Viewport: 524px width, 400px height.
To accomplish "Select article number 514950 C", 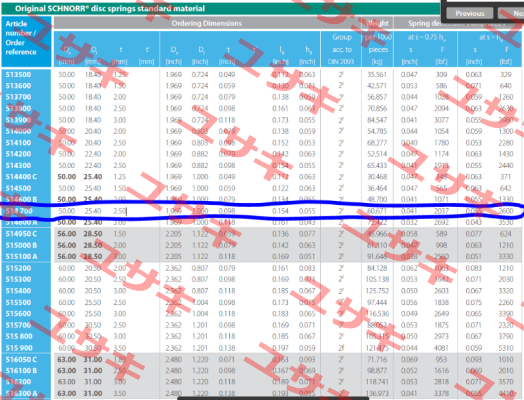I will tap(21, 234).
